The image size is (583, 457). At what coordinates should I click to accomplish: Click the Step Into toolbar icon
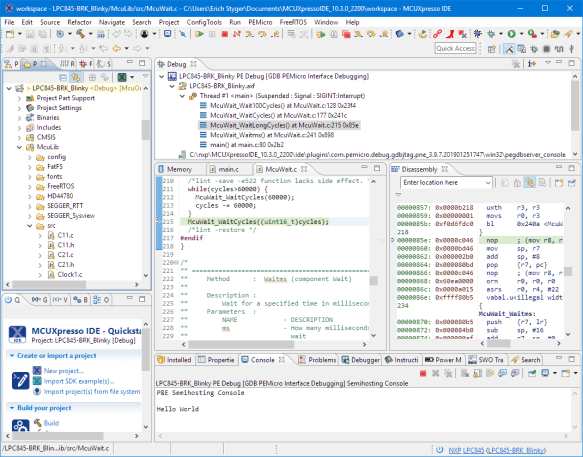coord(249,34)
